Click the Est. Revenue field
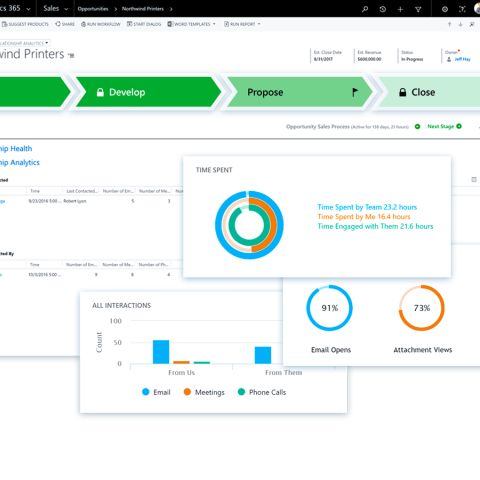The height and width of the screenshot is (480, 480). [x=369, y=56]
